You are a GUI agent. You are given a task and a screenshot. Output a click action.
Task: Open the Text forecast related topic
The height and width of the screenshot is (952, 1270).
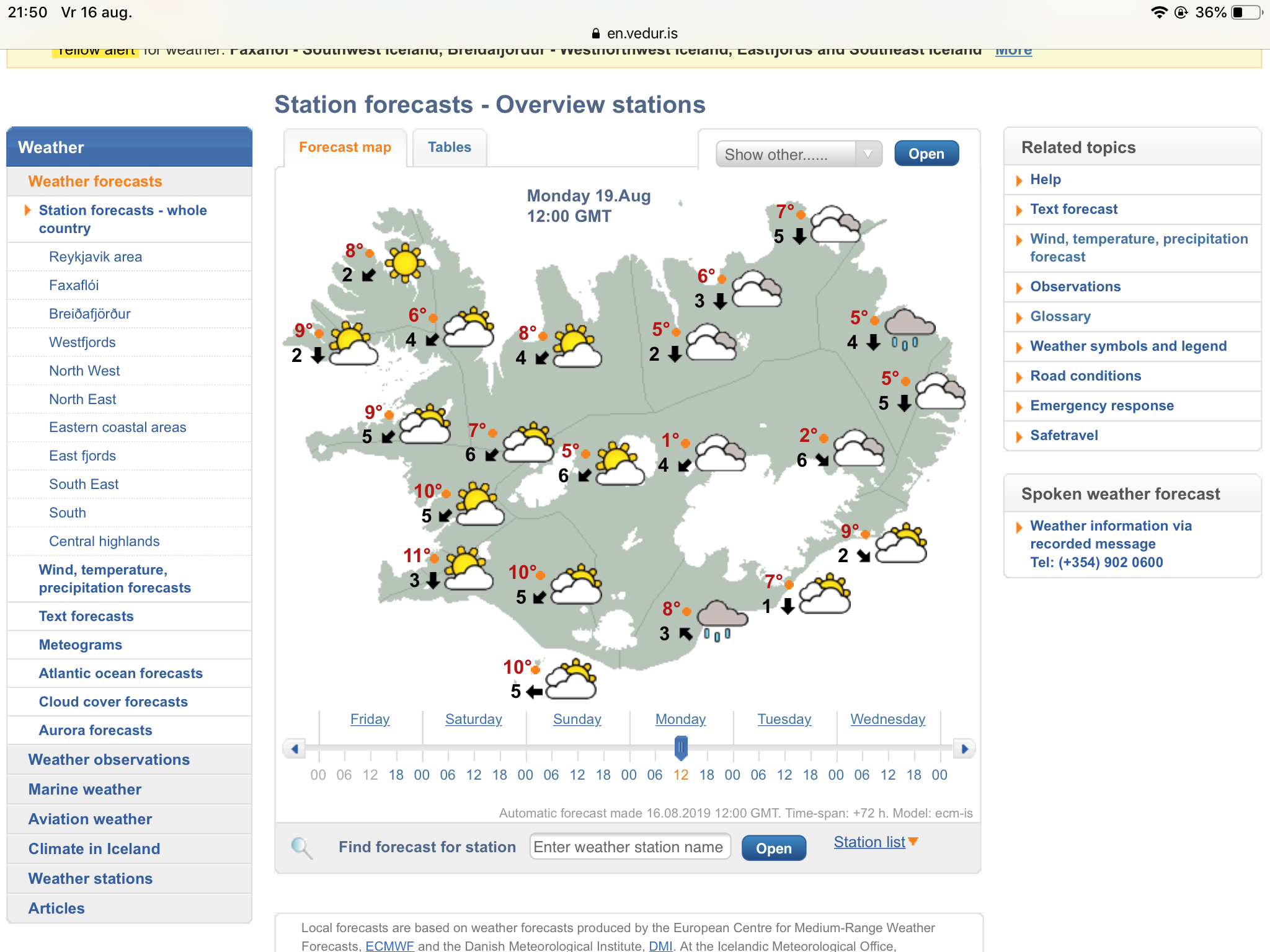pos(1073,209)
